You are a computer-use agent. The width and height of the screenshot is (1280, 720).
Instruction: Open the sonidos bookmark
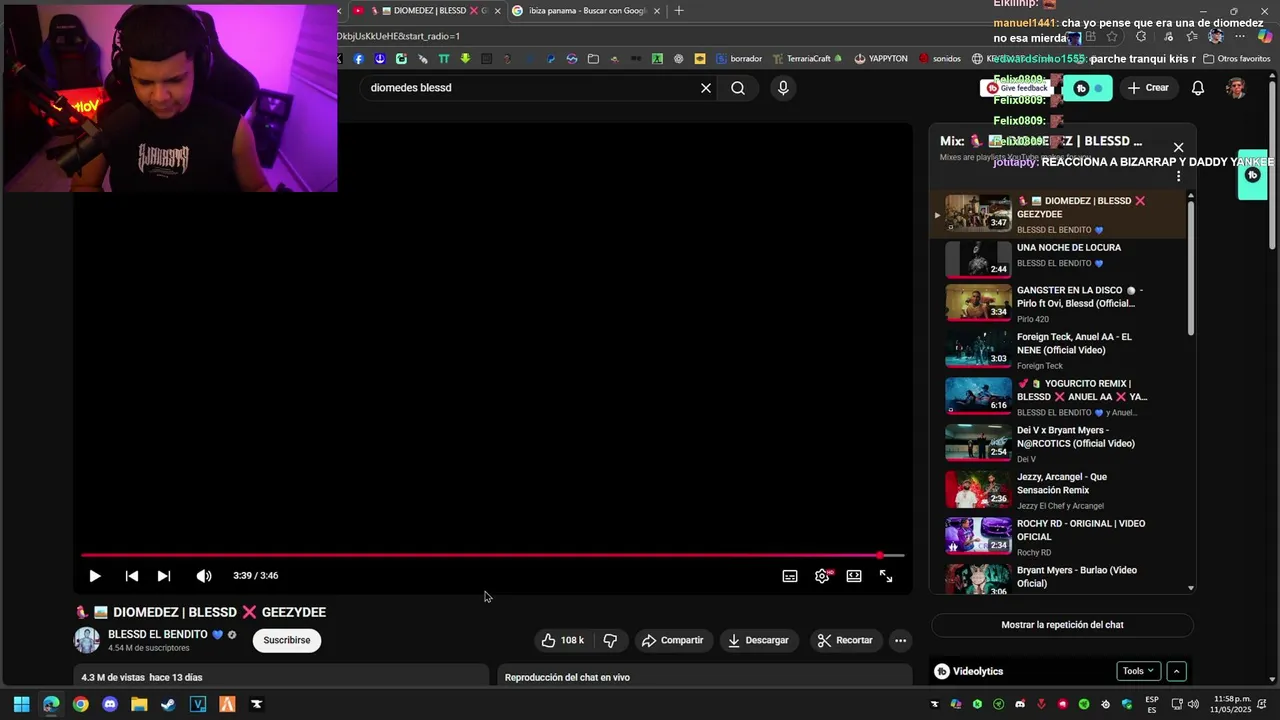pyautogui.click(x=940, y=59)
